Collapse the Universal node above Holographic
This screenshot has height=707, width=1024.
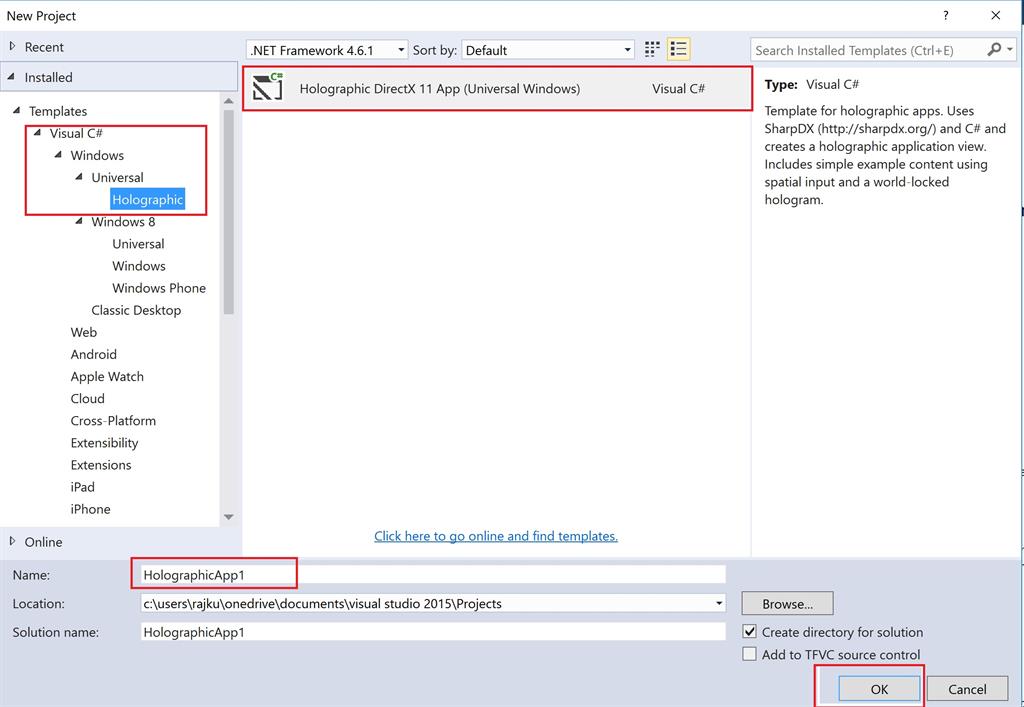[79, 177]
